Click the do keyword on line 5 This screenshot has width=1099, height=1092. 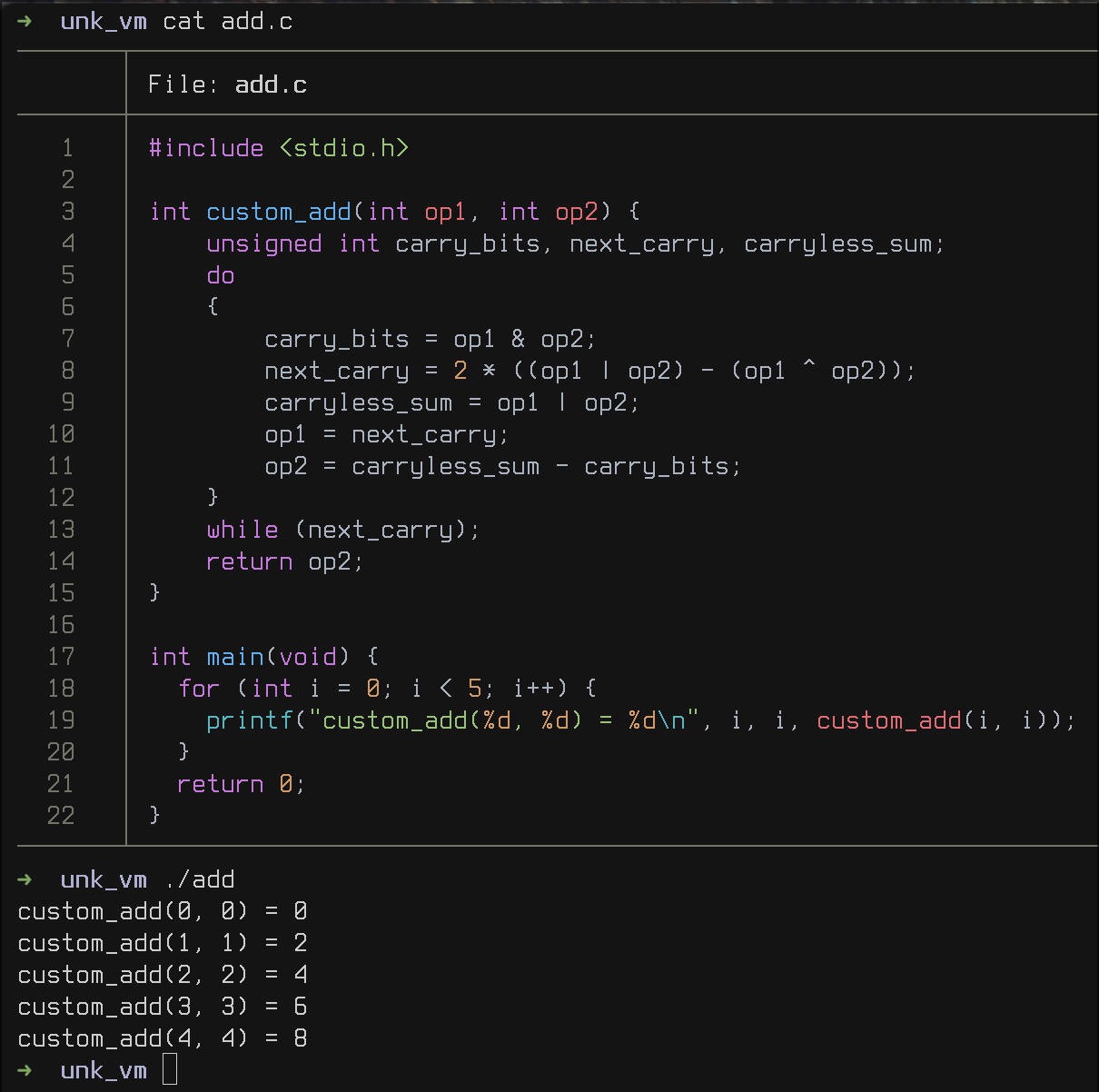point(221,275)
